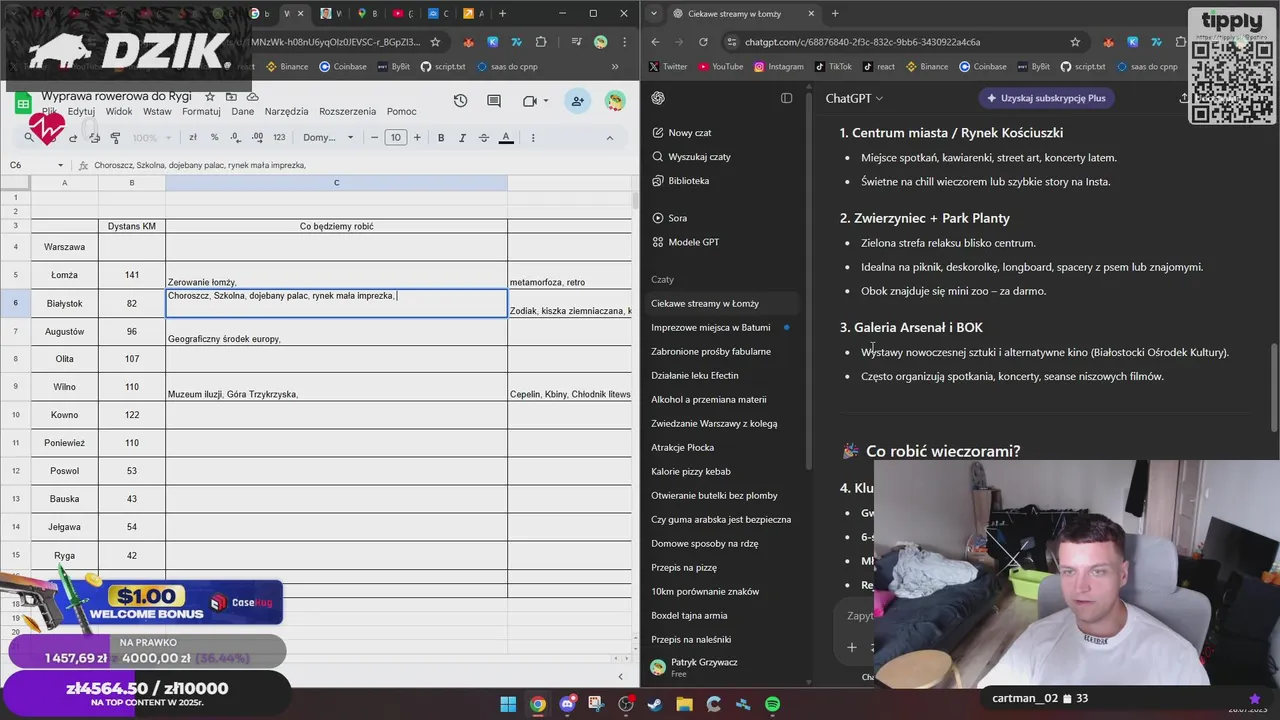Open chat Imprezowe miejsca w Batumi
The width and height of the screenshot is (1280, 720).
coord(710,327)
